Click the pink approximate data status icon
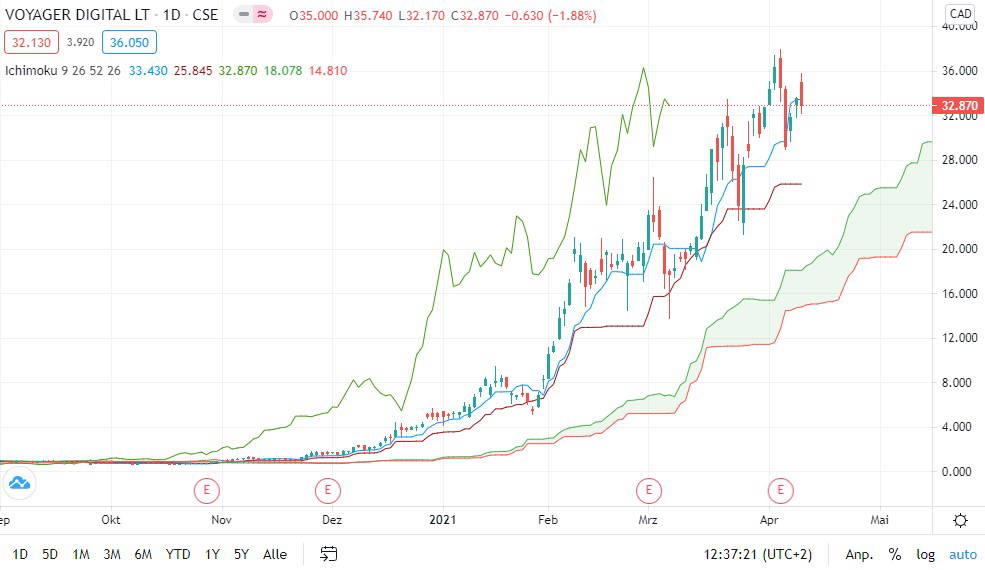The image size is (985, 570). tap(262, 14)
